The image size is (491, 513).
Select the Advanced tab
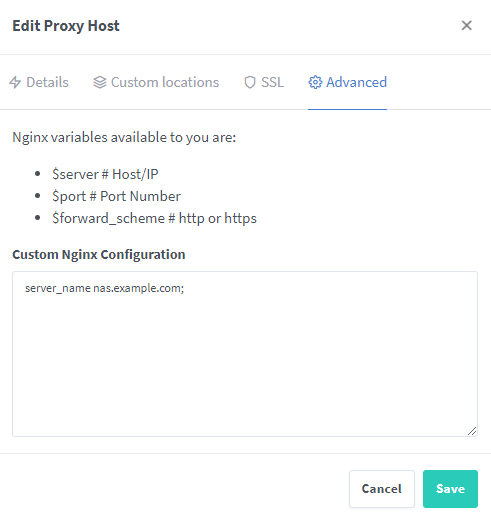(347, 82)
